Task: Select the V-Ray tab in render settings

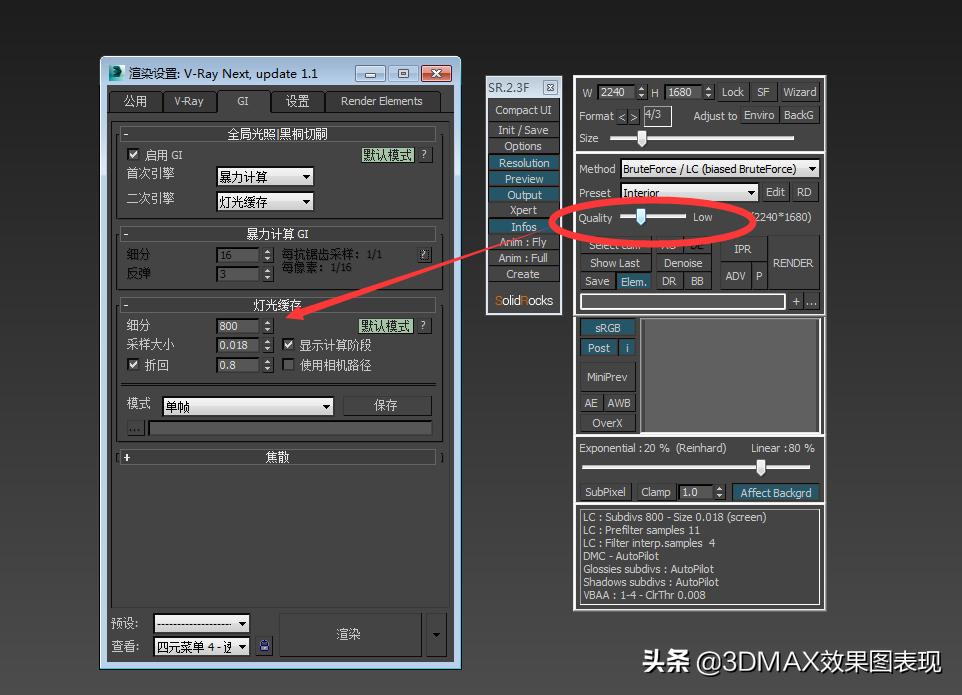Action: click(190, 101)
